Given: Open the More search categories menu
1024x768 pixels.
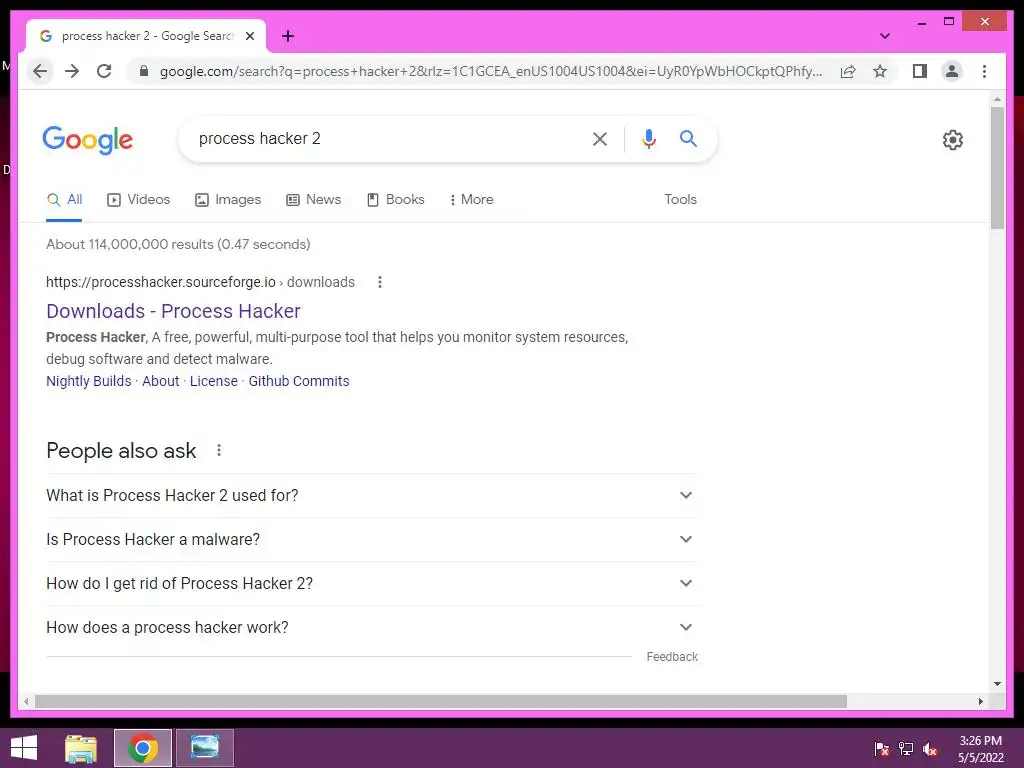Looking at the screenshot, I should 472,200.
